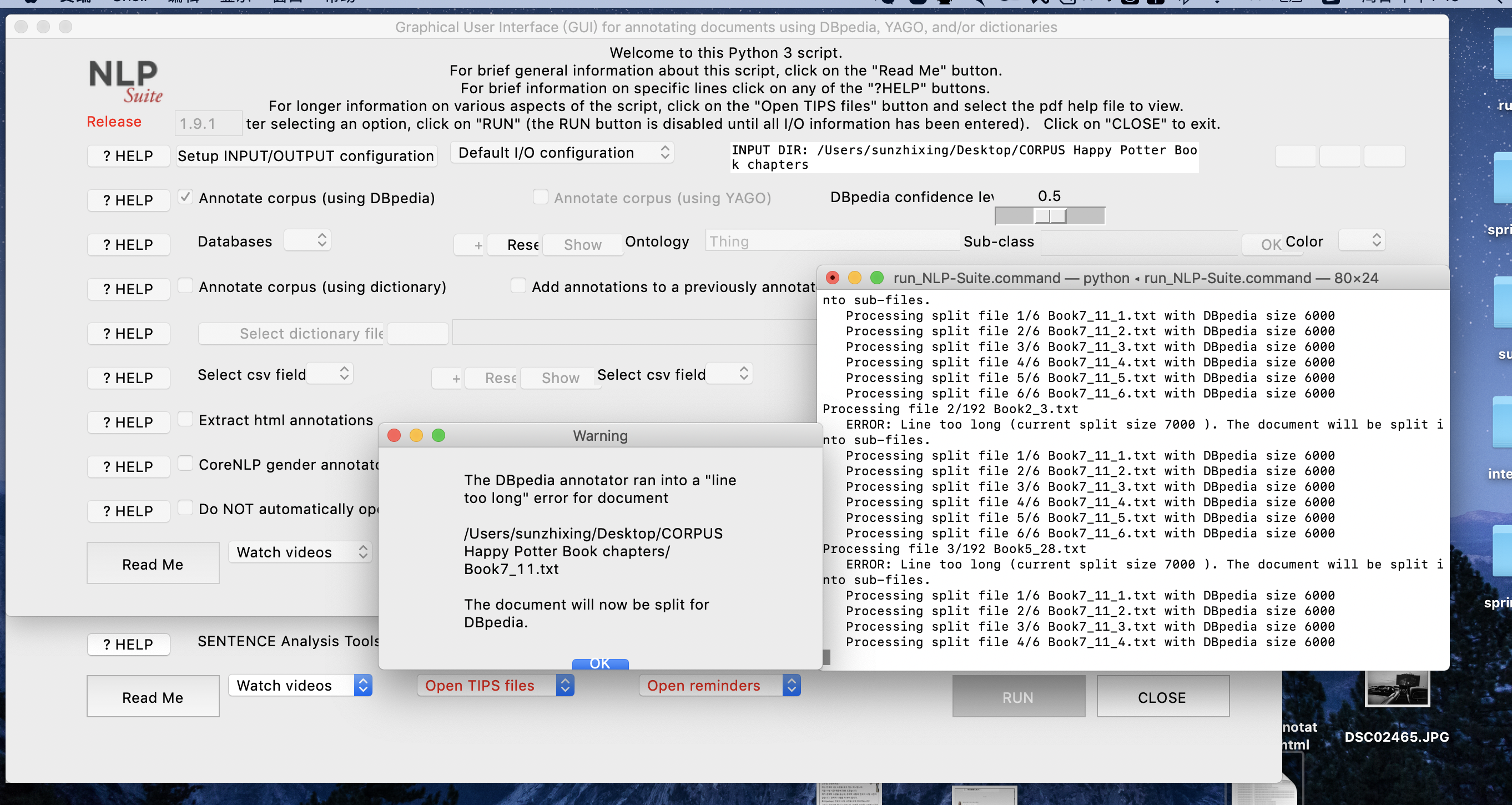Enable Annotate corpus (using dictionary) checkbox
Image resolution: width=1512 pixels, height=805 pixels.
coord(185,286)
